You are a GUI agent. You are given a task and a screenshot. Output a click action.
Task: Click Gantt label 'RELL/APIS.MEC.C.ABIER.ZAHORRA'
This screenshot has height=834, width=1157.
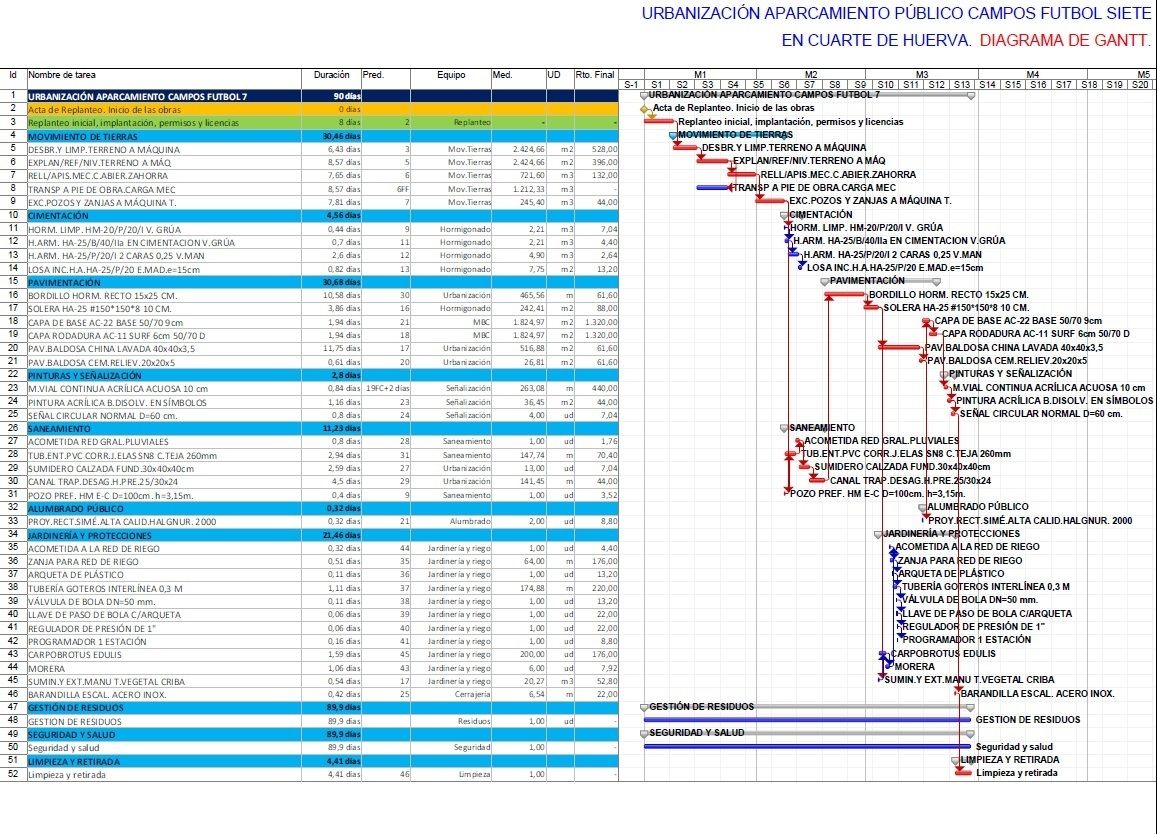point(838,175)
